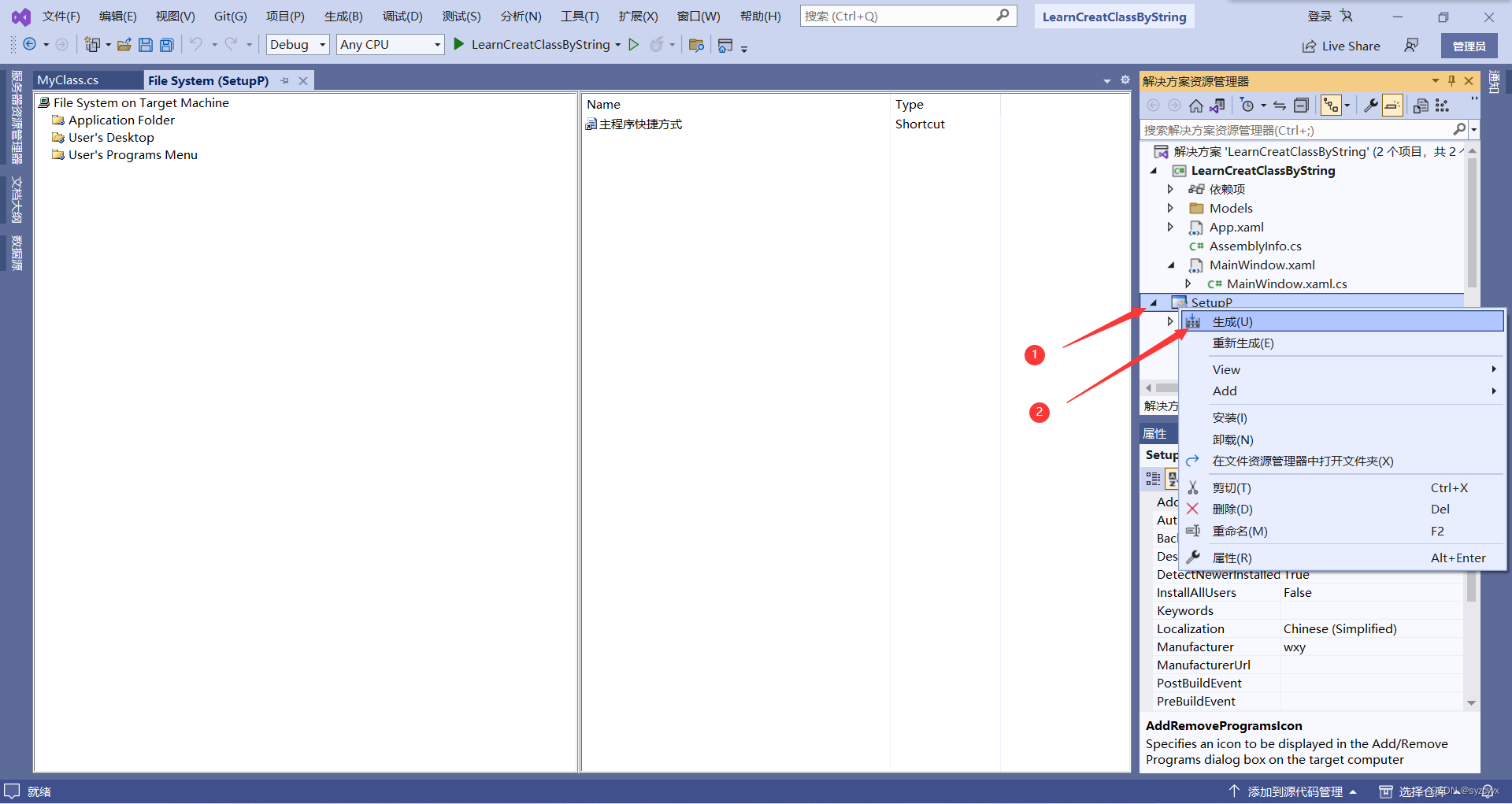Expand MainWindow.xaml.cs node

[x=1188, y=283]
